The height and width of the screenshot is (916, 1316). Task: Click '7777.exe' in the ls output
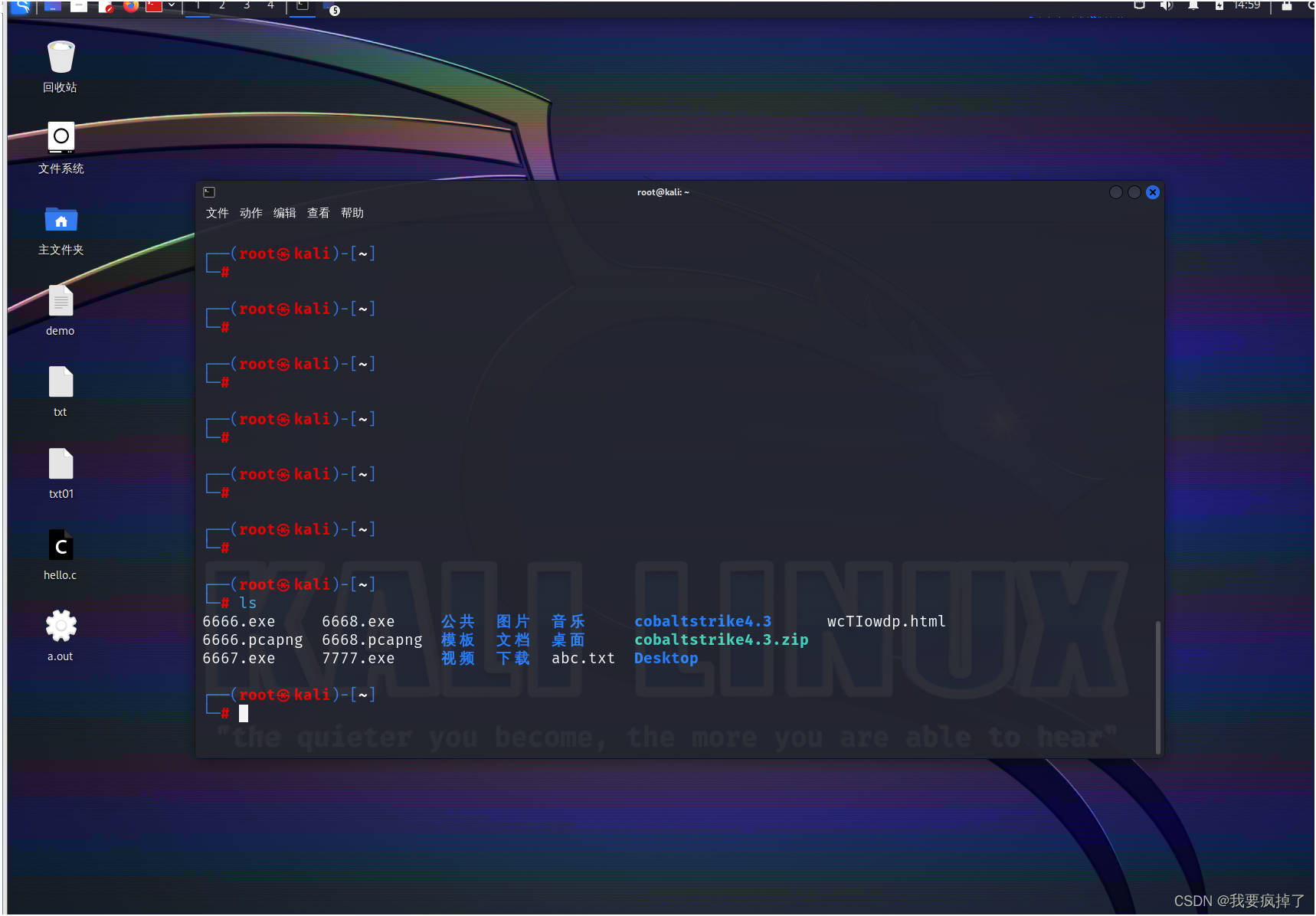(358, 658)
